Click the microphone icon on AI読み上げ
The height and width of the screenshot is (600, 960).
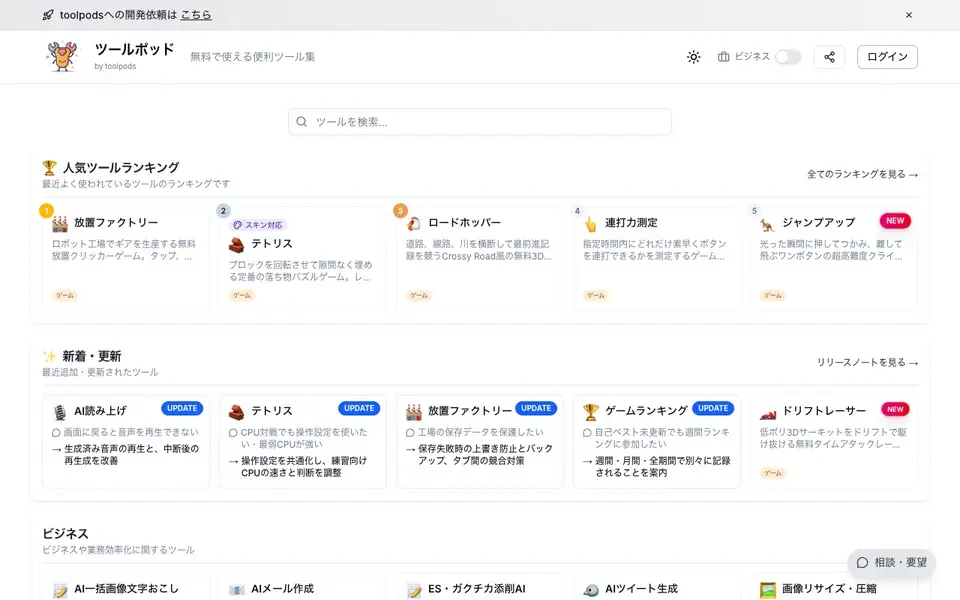point(60,412)
